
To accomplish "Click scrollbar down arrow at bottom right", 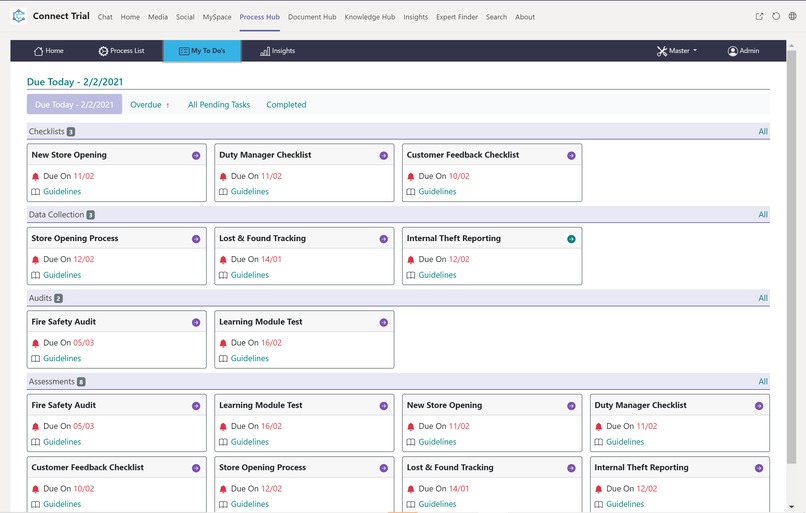I will tap(791, 507).
